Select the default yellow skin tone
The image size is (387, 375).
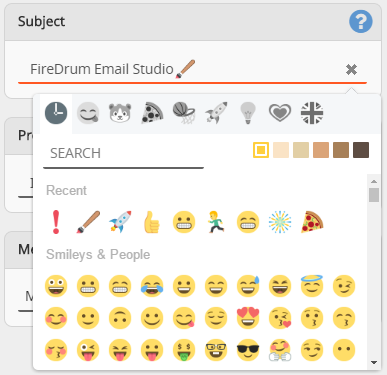tap(261, 150)
